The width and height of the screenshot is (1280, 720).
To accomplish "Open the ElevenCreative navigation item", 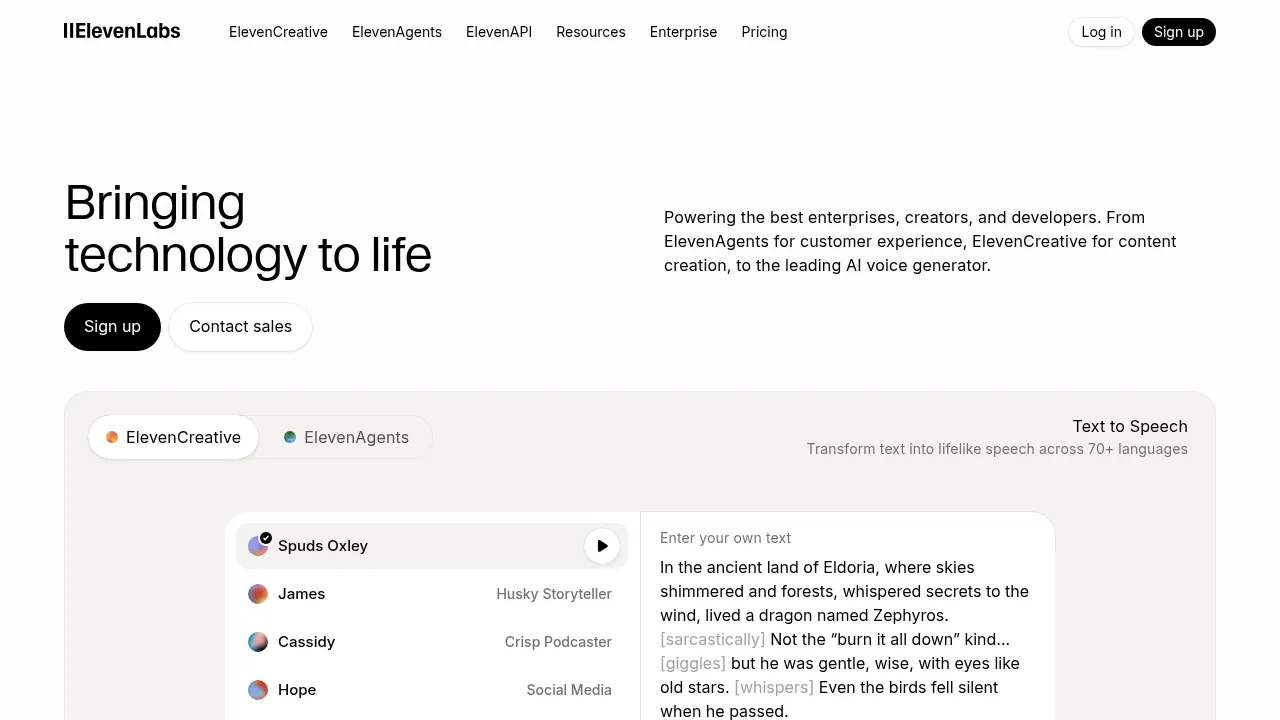I will (x=278, y=32).
